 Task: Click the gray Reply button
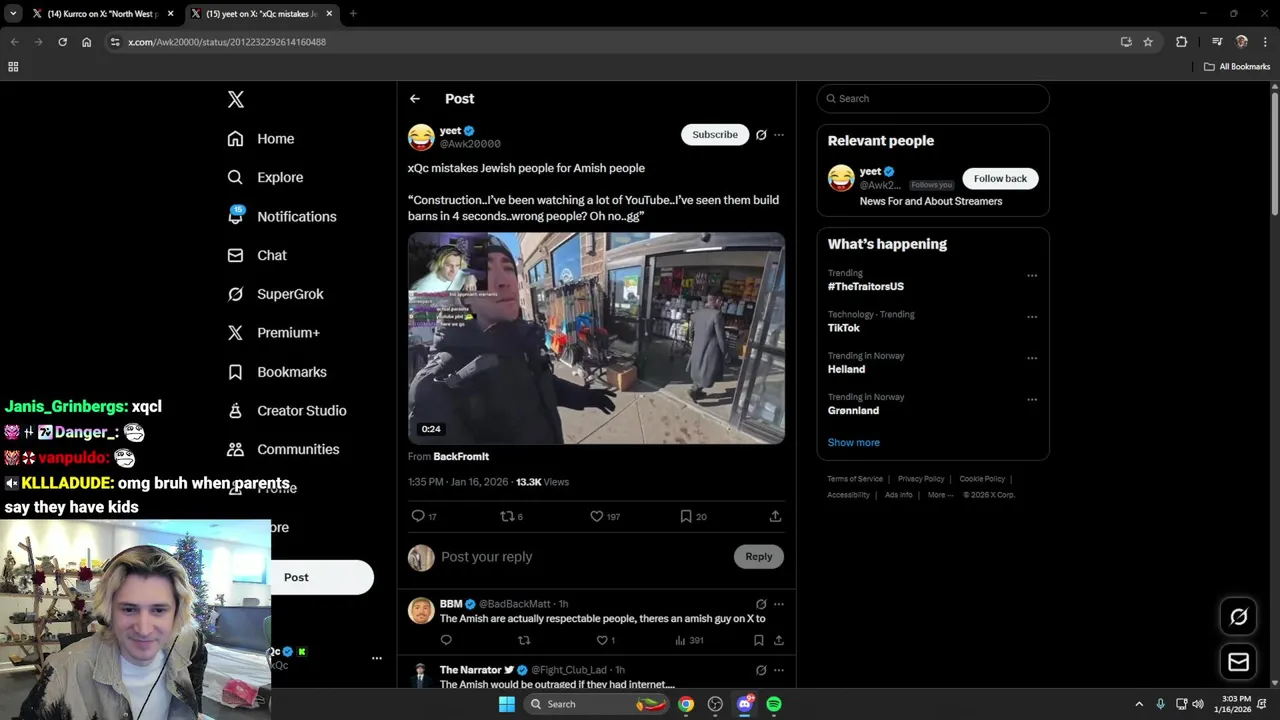(x=759, y=557)
